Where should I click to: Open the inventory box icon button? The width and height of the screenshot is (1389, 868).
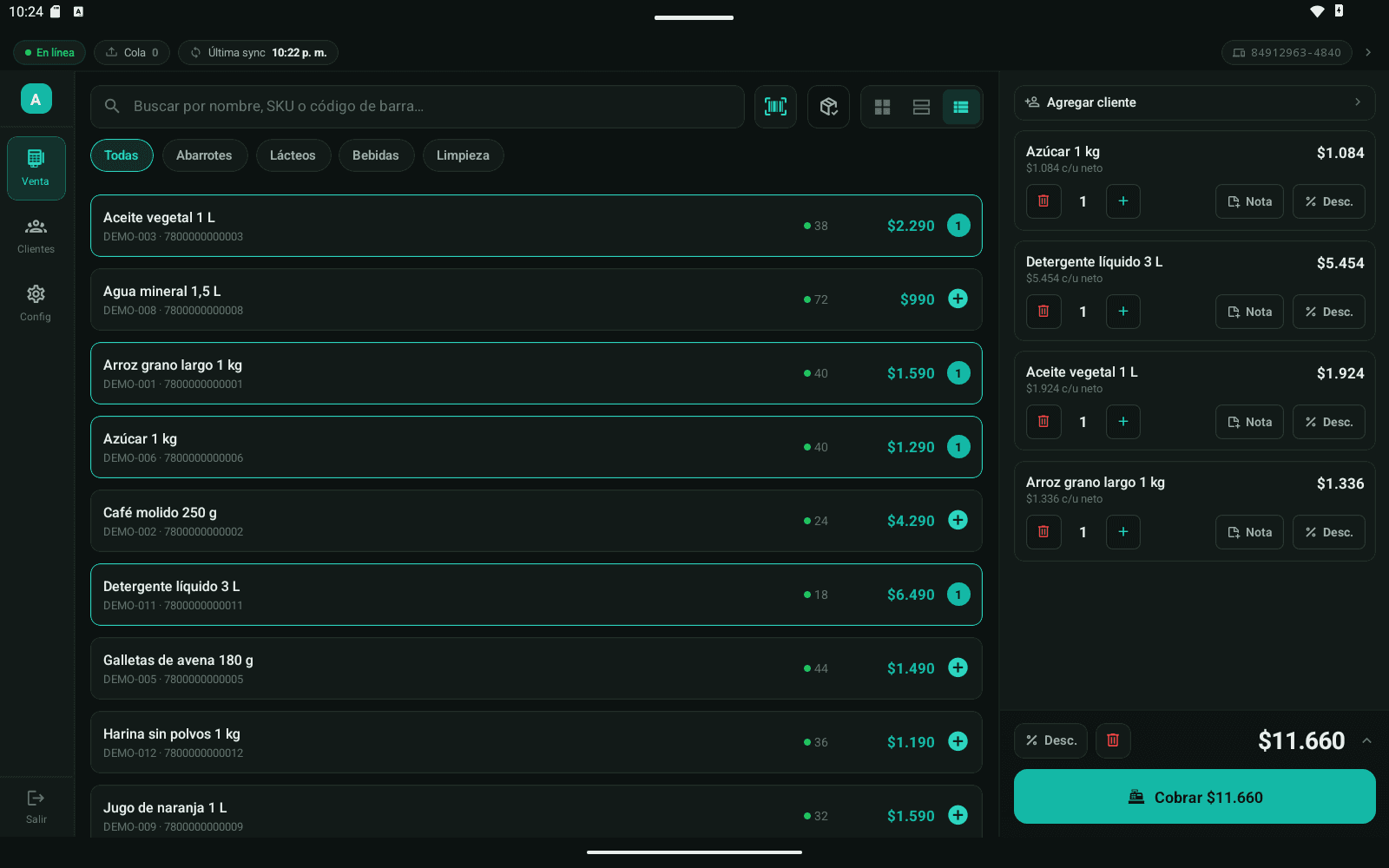[829, 107]
